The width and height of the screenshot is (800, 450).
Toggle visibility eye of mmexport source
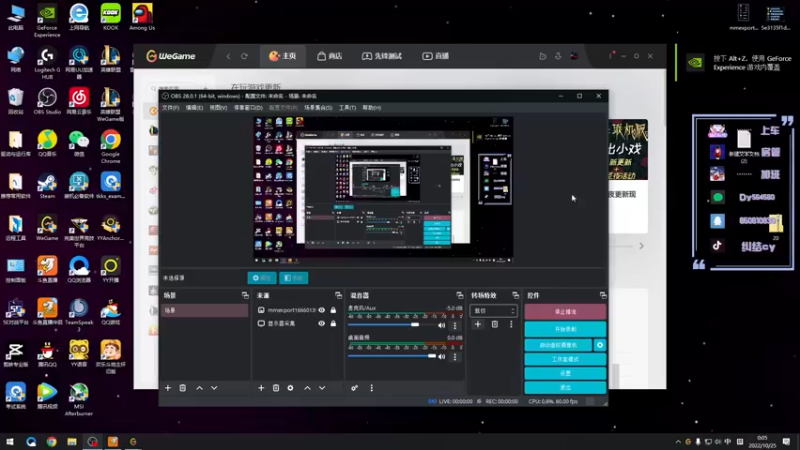321,310
